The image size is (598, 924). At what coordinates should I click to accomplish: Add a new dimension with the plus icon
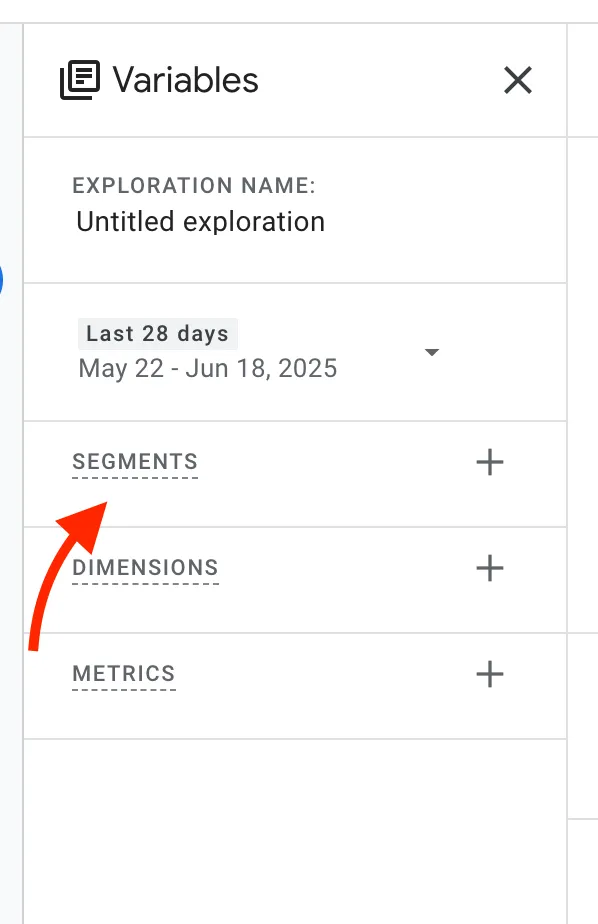tap(490, 568)
